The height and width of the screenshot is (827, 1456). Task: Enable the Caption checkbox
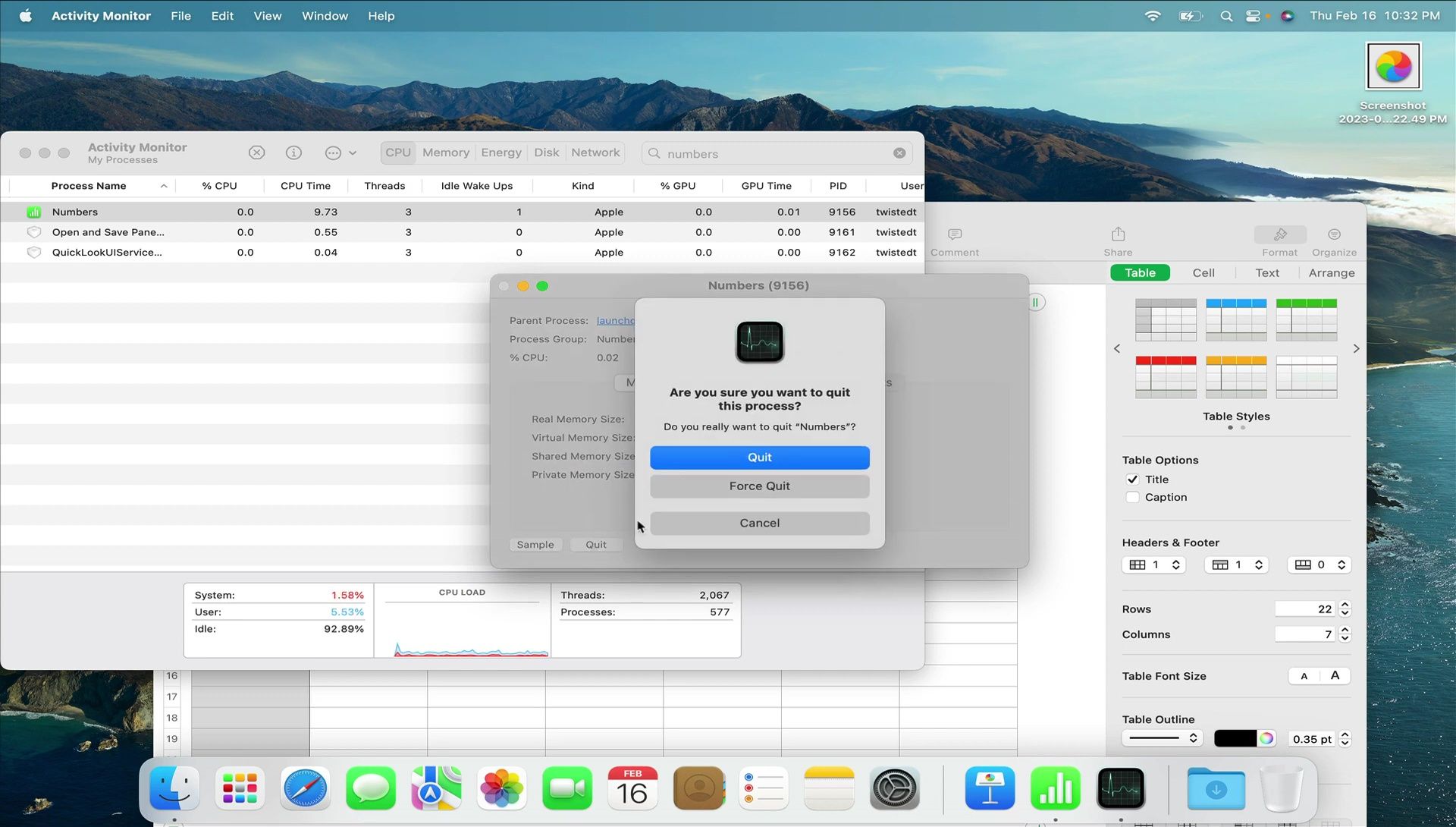click(x=1132, y=498)
